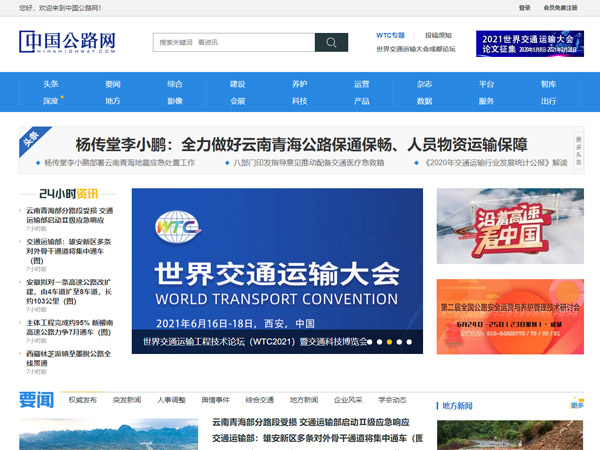Select 产品 in navigation bar
Screen dimensions: 600x450
click(x=362, y=101)
